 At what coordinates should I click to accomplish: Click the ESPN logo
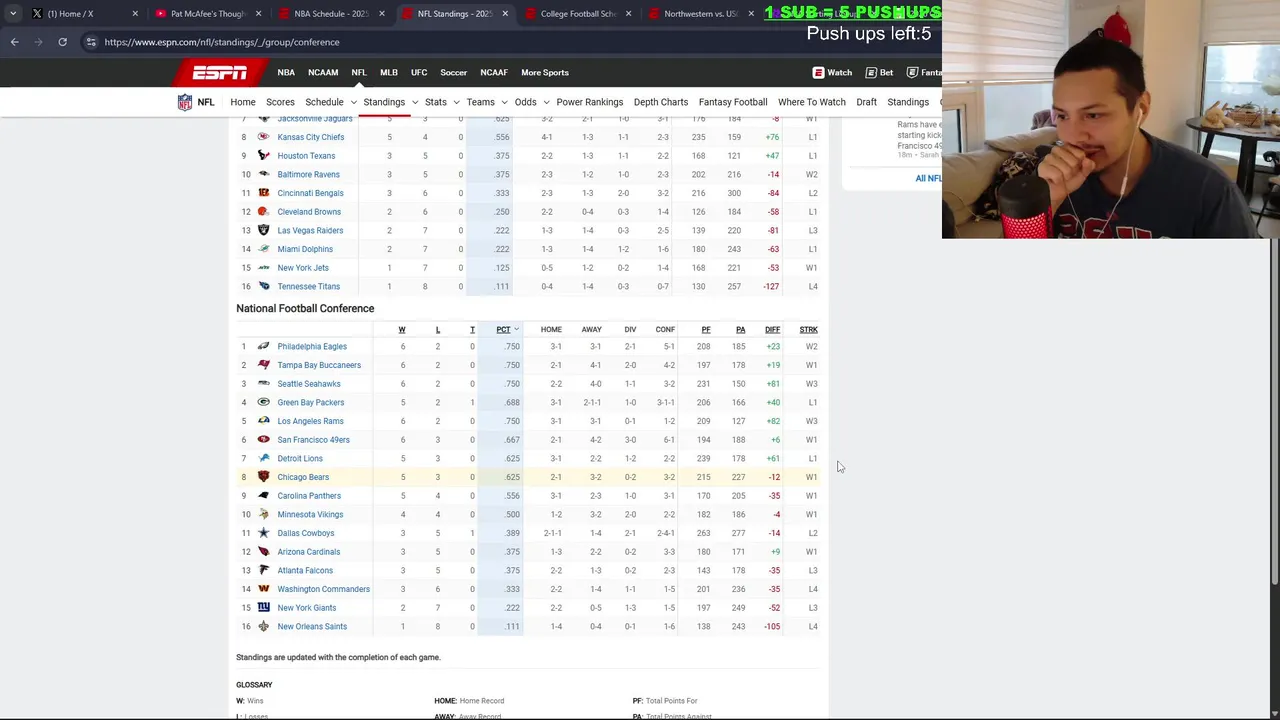pyautogui.click(x=220, y=73)
